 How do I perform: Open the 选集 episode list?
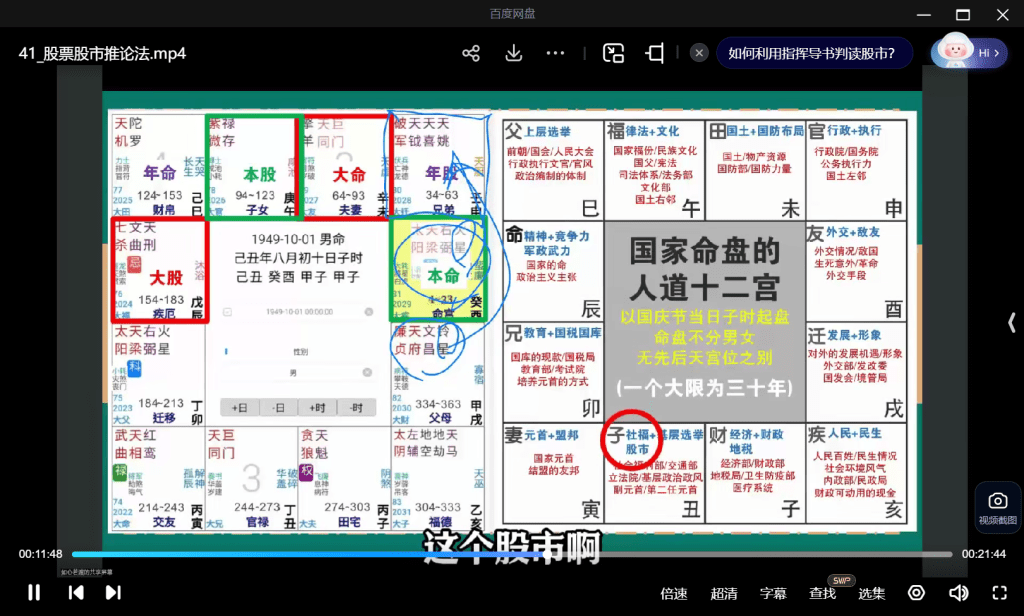click(872, 594)
